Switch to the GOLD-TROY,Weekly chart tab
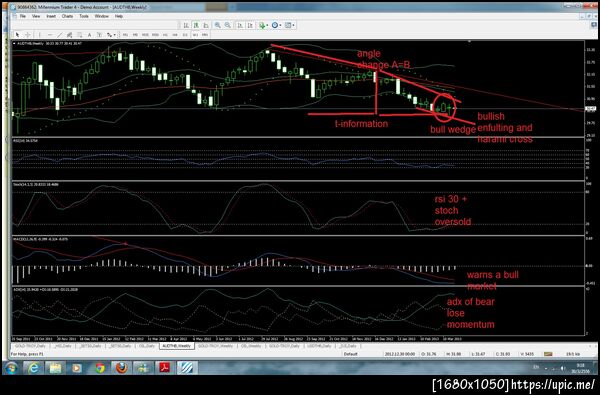 (215, 346)
